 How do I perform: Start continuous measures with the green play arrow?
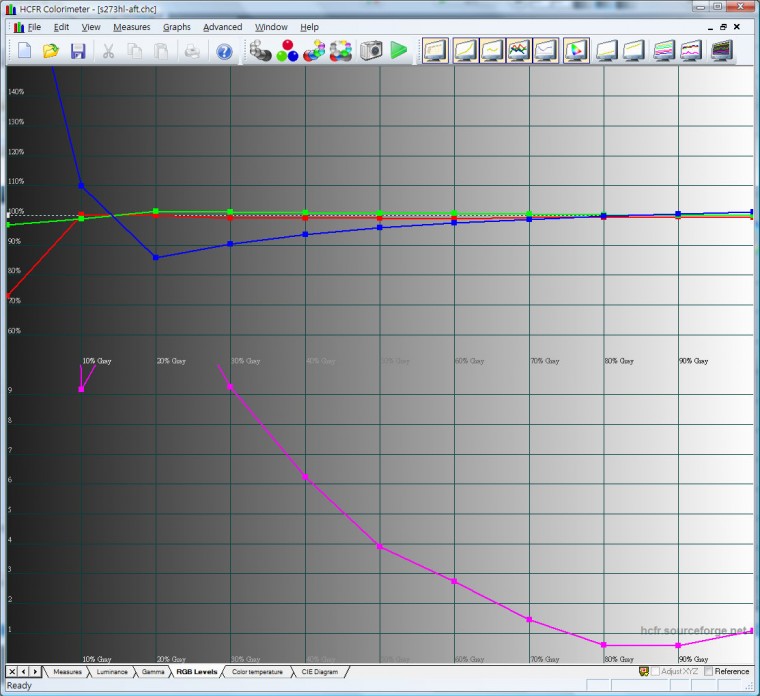tap(398, 50)
